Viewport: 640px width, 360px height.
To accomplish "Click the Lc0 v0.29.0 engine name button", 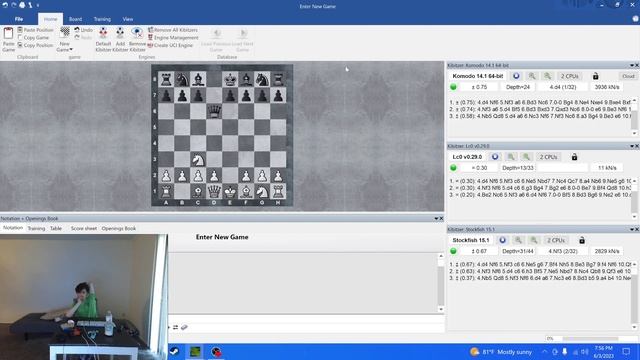I will 467,157.
